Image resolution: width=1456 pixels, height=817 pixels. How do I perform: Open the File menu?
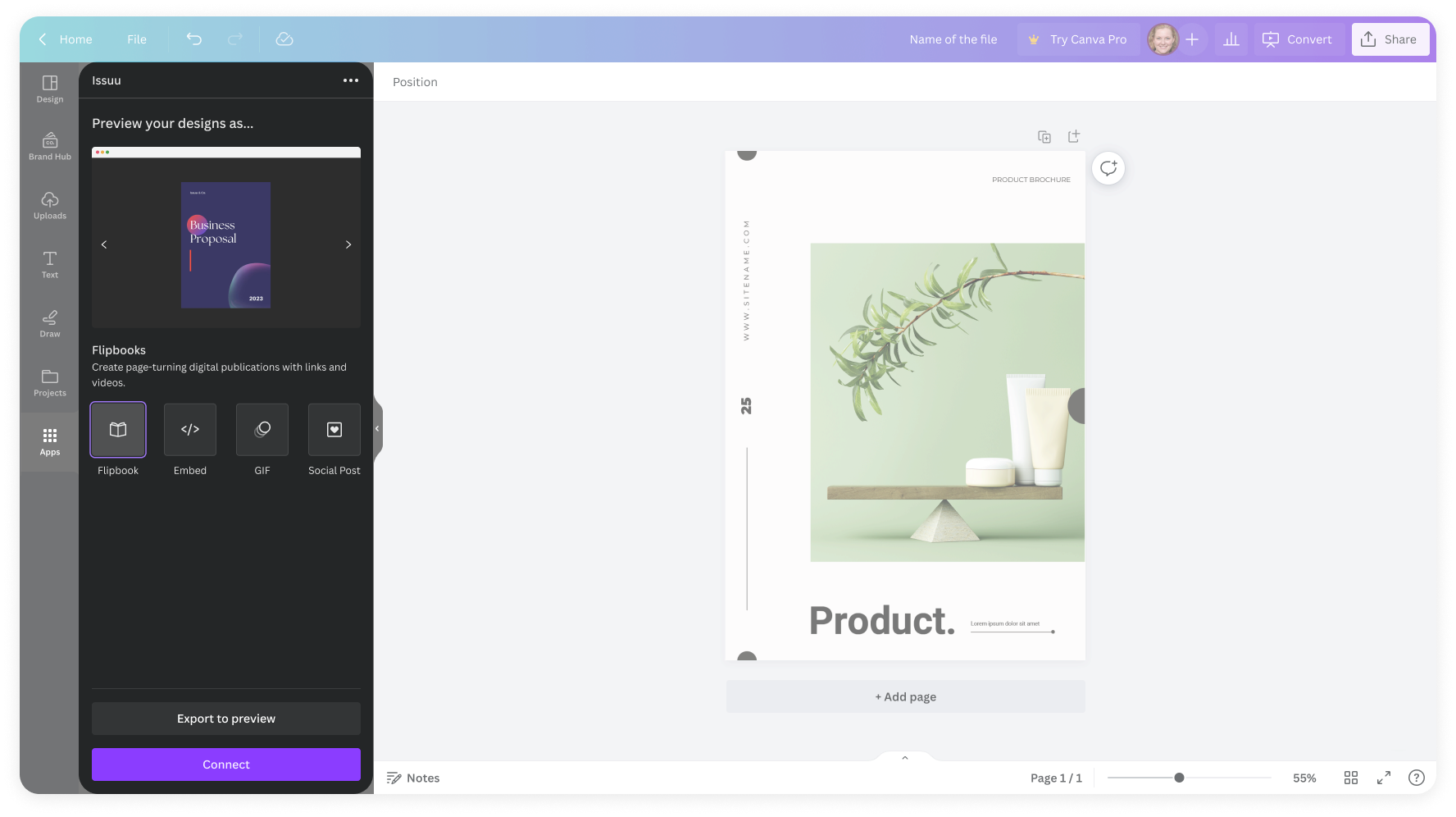pyautogui.click(x=137, y=39)
